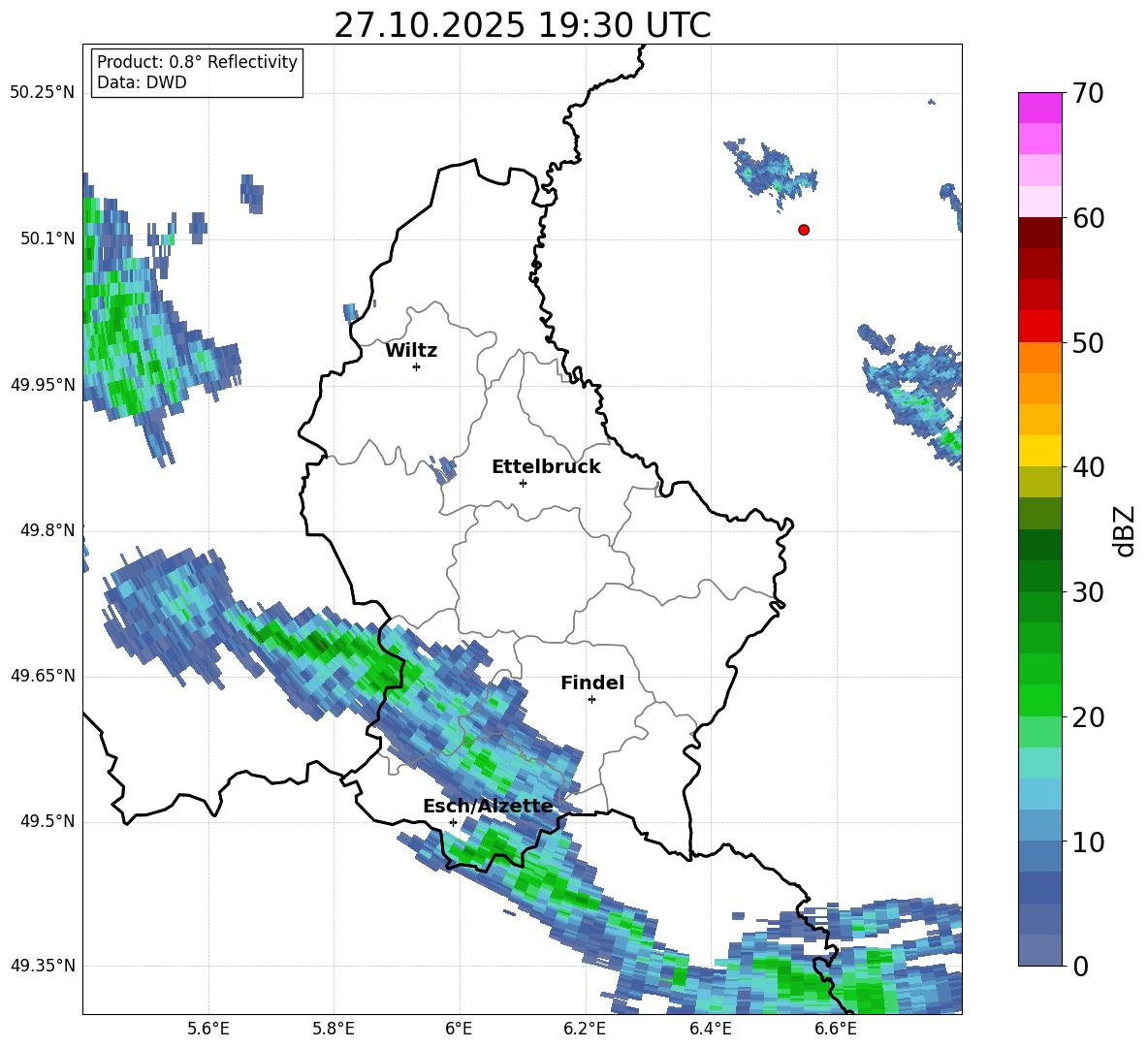Click the orange colorbar swatch below 50

tap(1039, 357)
